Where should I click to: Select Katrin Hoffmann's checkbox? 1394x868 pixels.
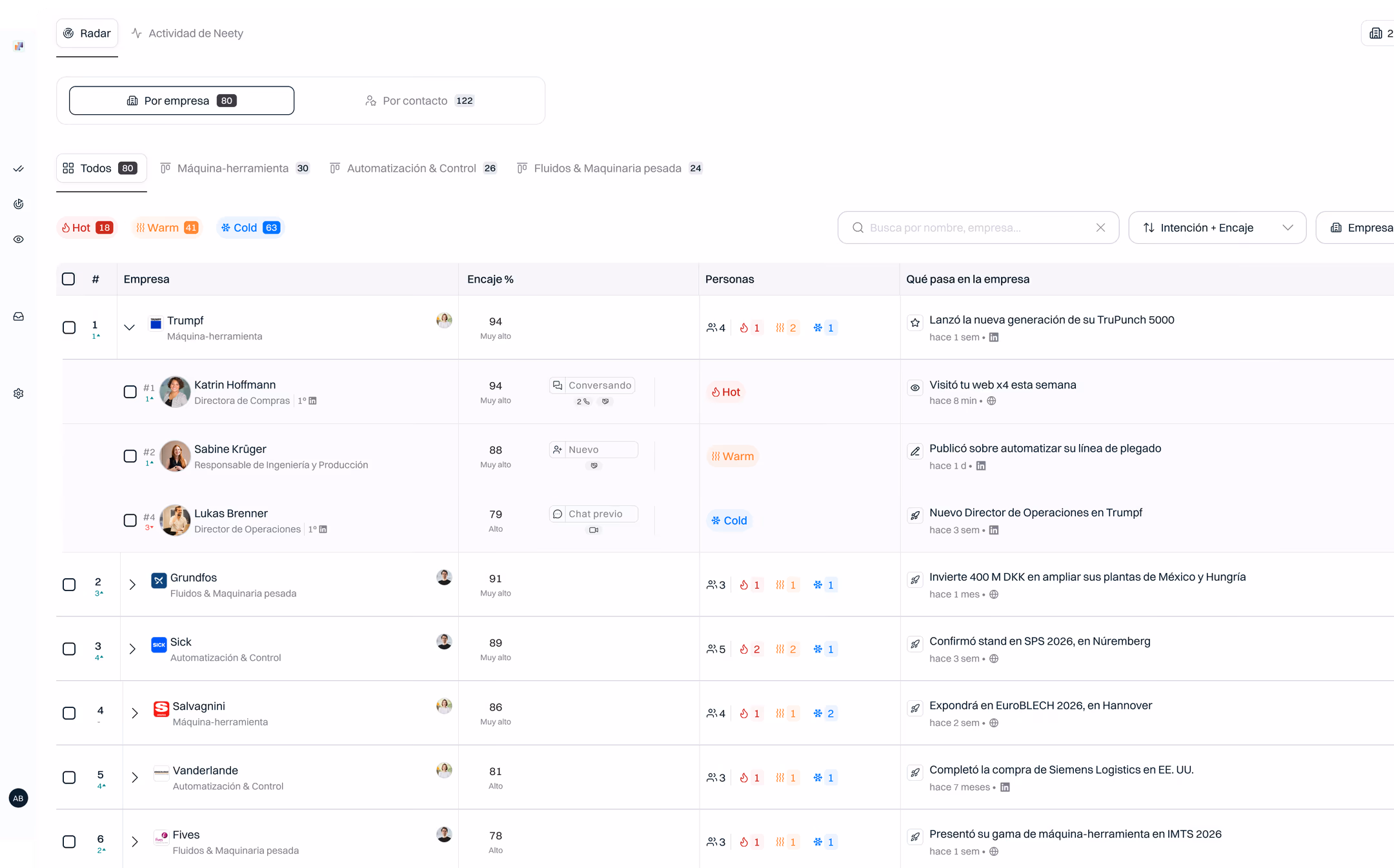tap(130, 392)
